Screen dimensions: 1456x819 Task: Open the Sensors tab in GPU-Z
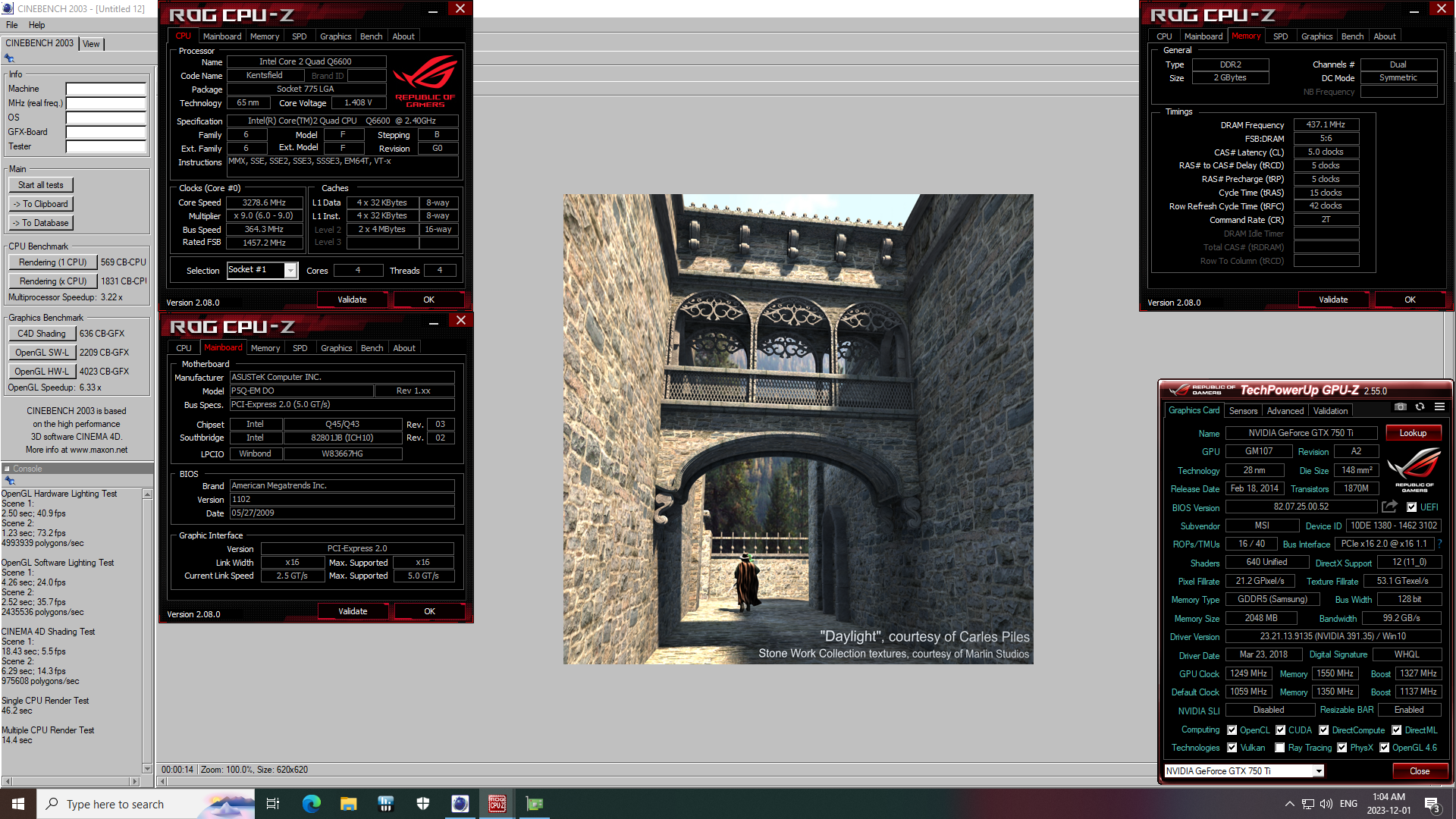tap(1243, 411)
